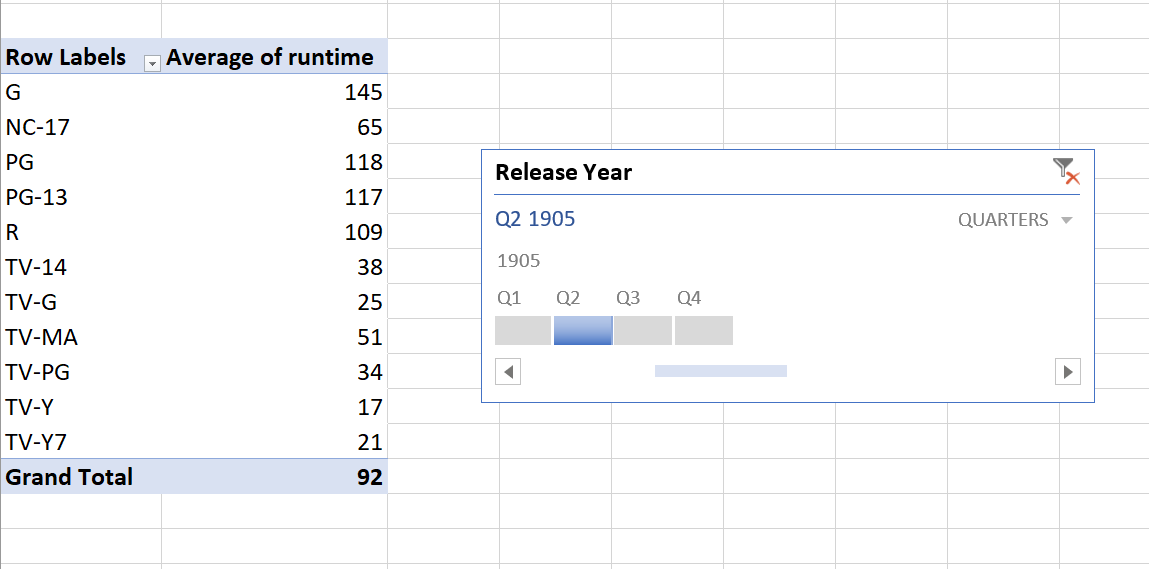The height and width of the screenshot is (569, 1149).
Task: Click the Q2 1905 selection label
Action: 535,219
